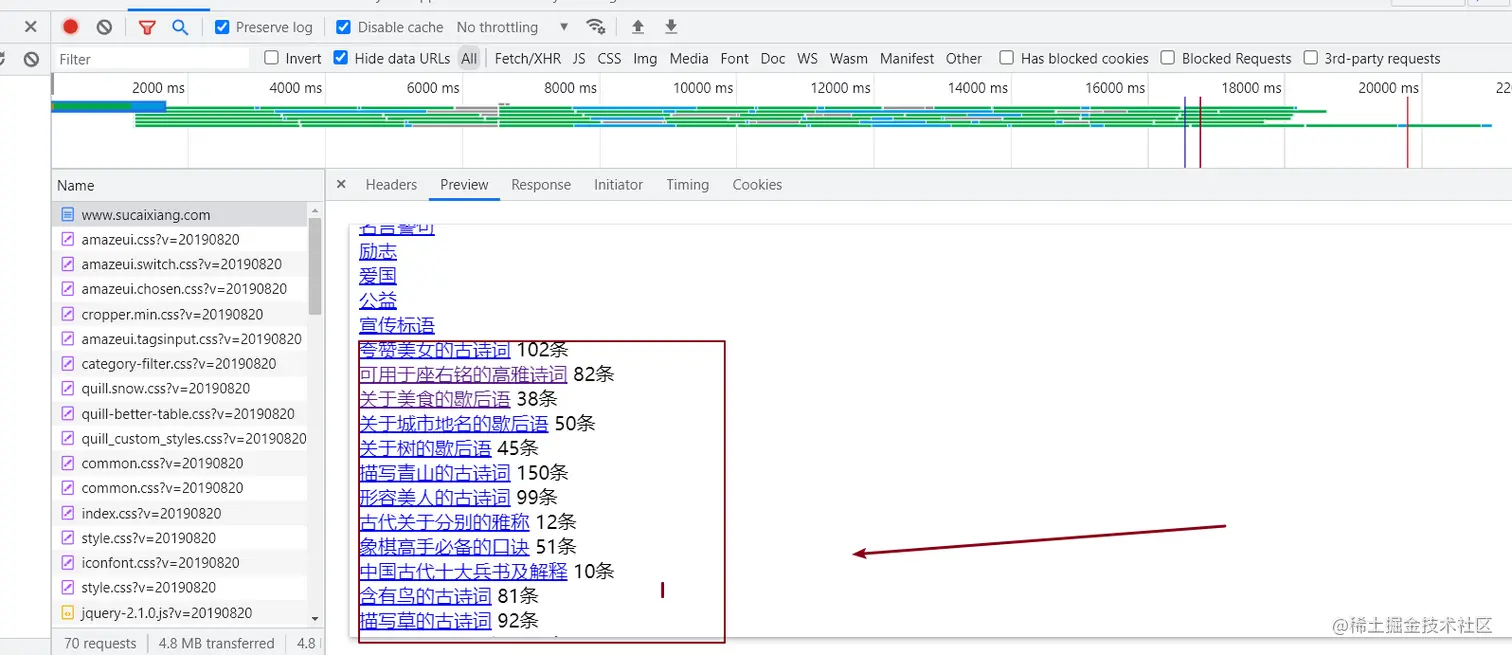Open the 宣传标语 link
Viewport: 1512px width, 655px height.
pyautogui.click(x=397, y=325)
